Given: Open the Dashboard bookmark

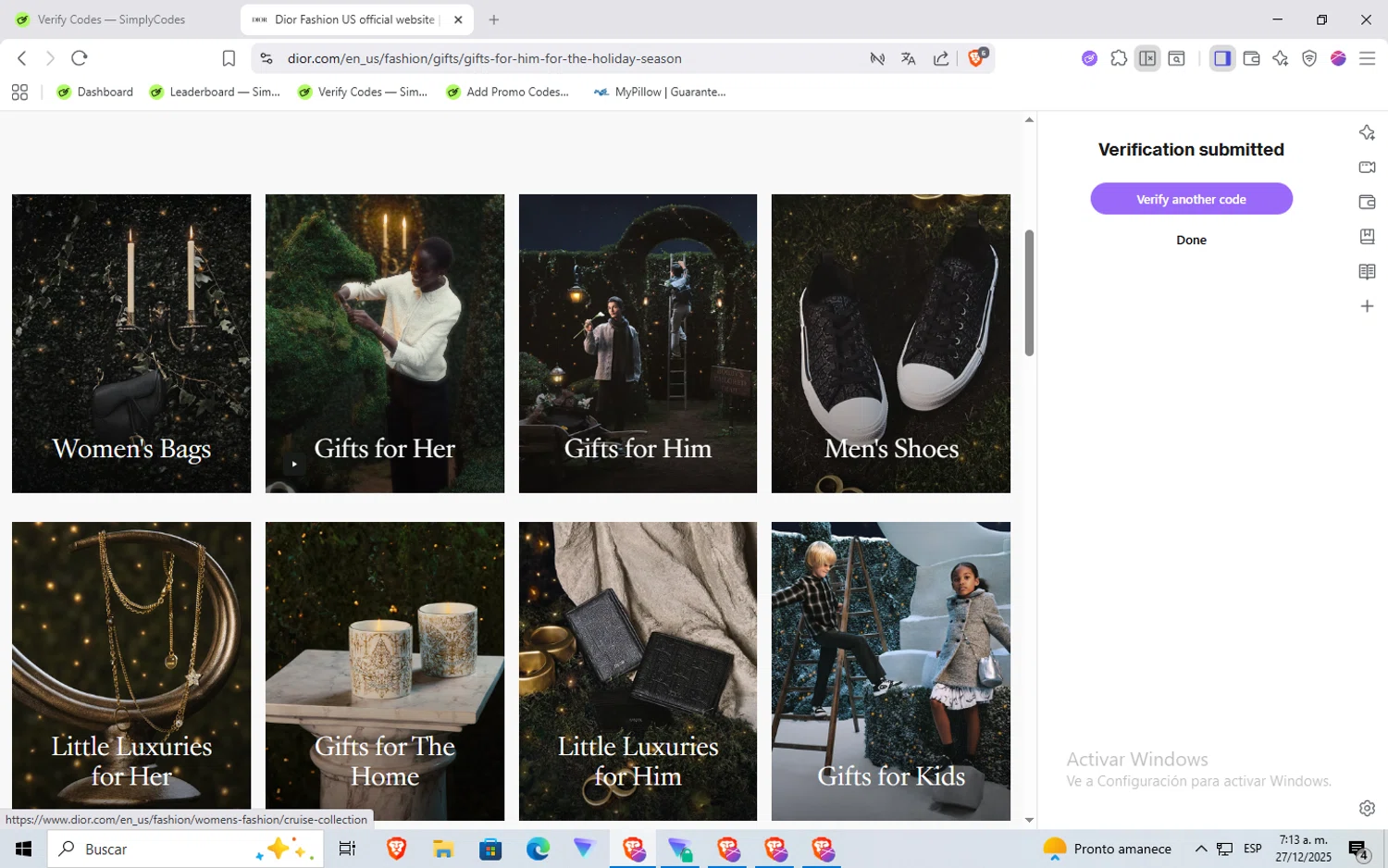Looking at the screenshot, I should tap(95, 92).
